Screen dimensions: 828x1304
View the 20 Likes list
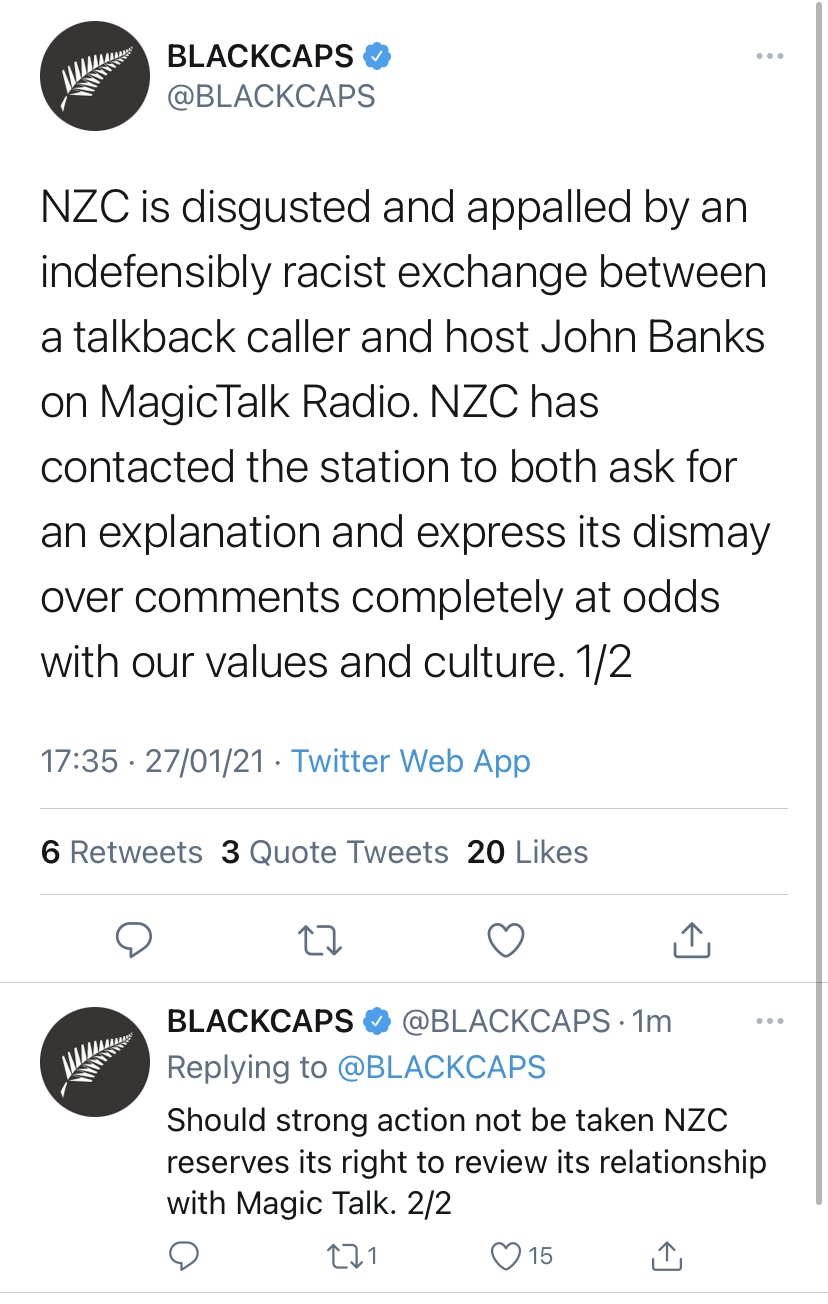point(528,852)
